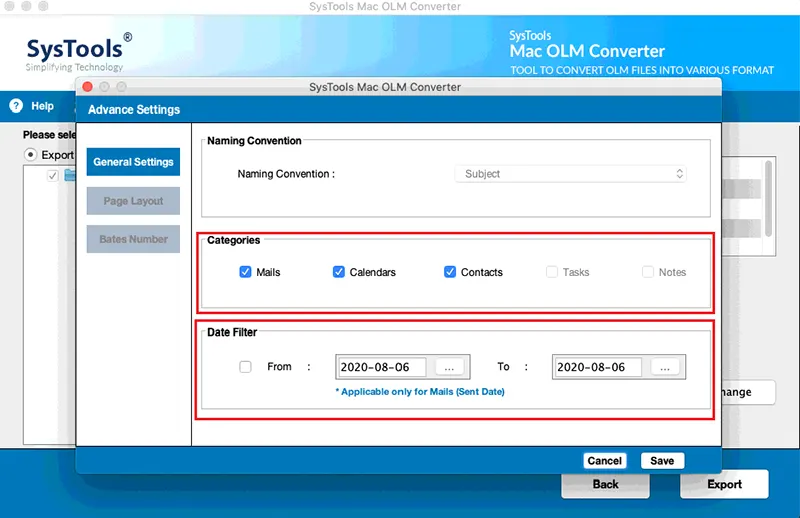Click the scrollbar in background window

tap(768, 199)
